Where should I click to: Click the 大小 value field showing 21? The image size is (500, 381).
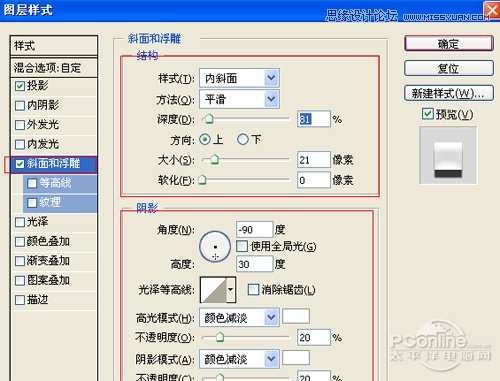tap(314, 160)
